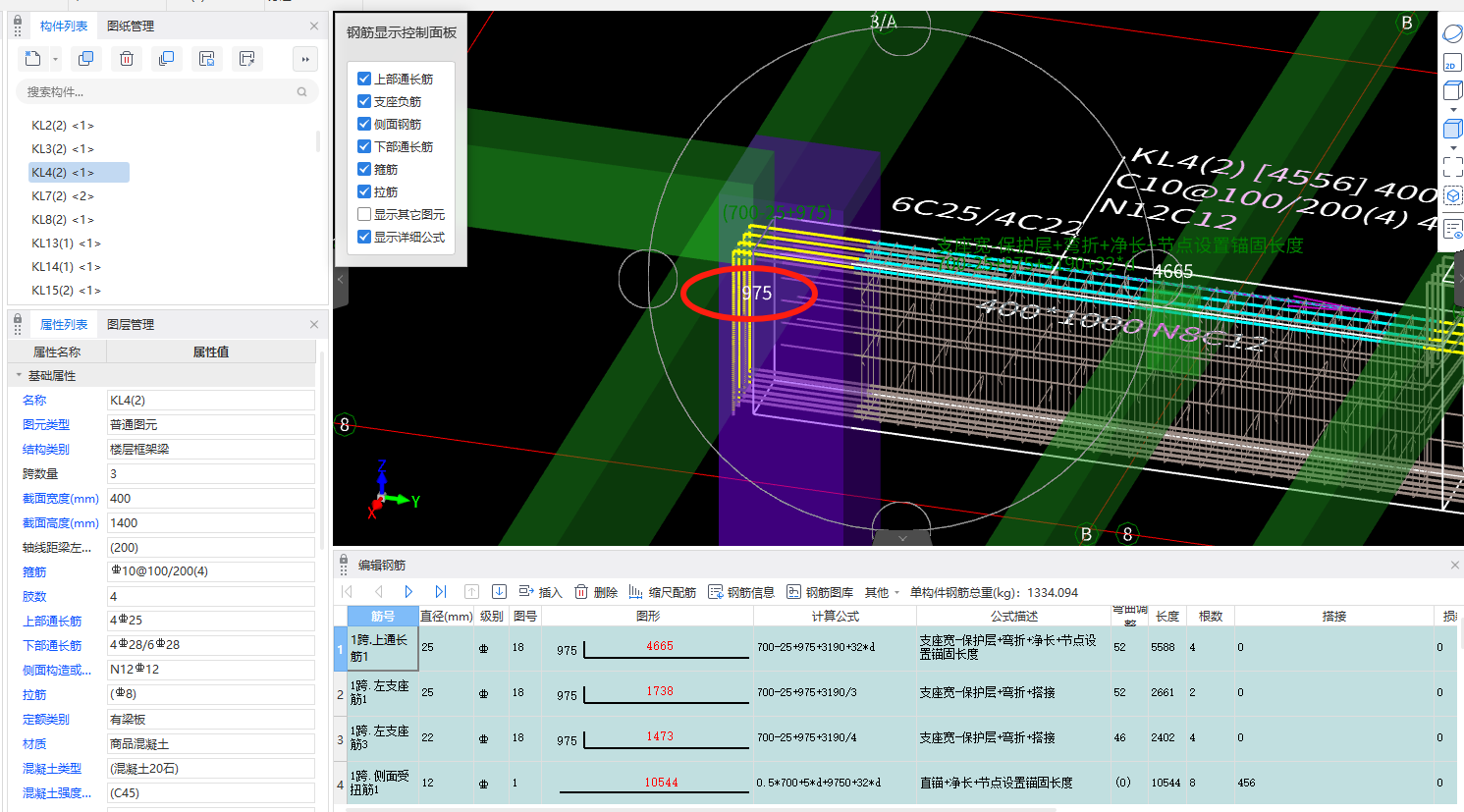Toggle the 侧面钢筋 checkbox
The image size is (1464, 812).
pos(364,124)
